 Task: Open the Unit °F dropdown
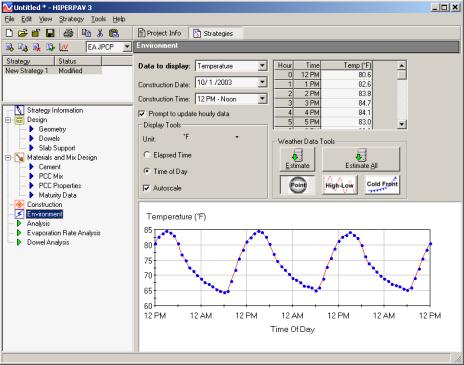pyautogui.click(x=237, y=137)
